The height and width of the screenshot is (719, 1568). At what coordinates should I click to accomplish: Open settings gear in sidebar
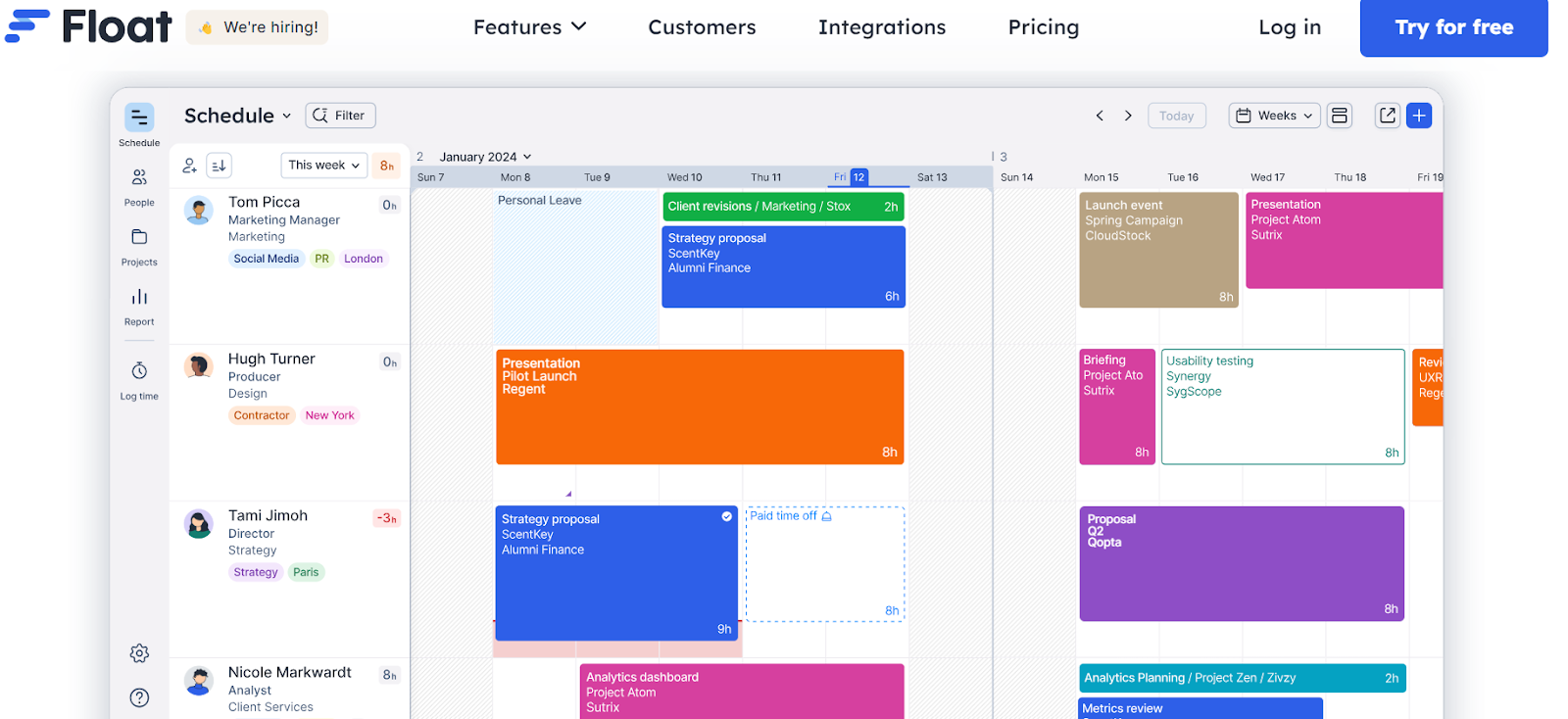pos(139,653)
